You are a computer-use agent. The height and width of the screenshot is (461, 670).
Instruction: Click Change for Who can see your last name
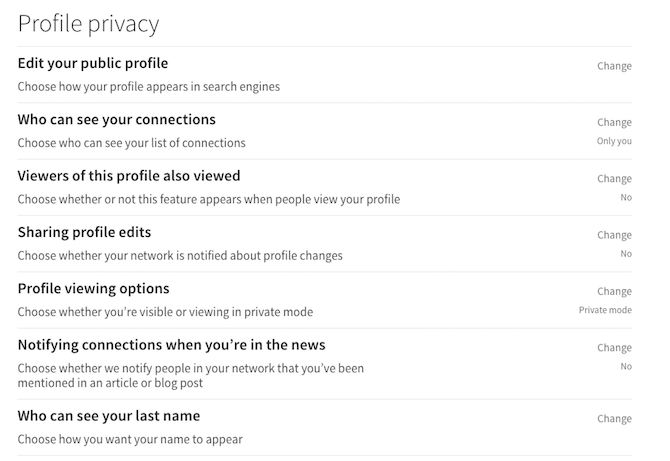pyautogui.click(x=614, y=419)
